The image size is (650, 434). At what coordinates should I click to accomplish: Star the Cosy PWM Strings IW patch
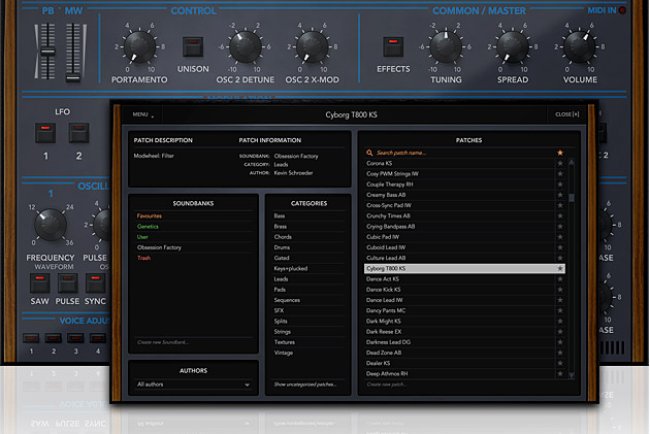(560, 174)
